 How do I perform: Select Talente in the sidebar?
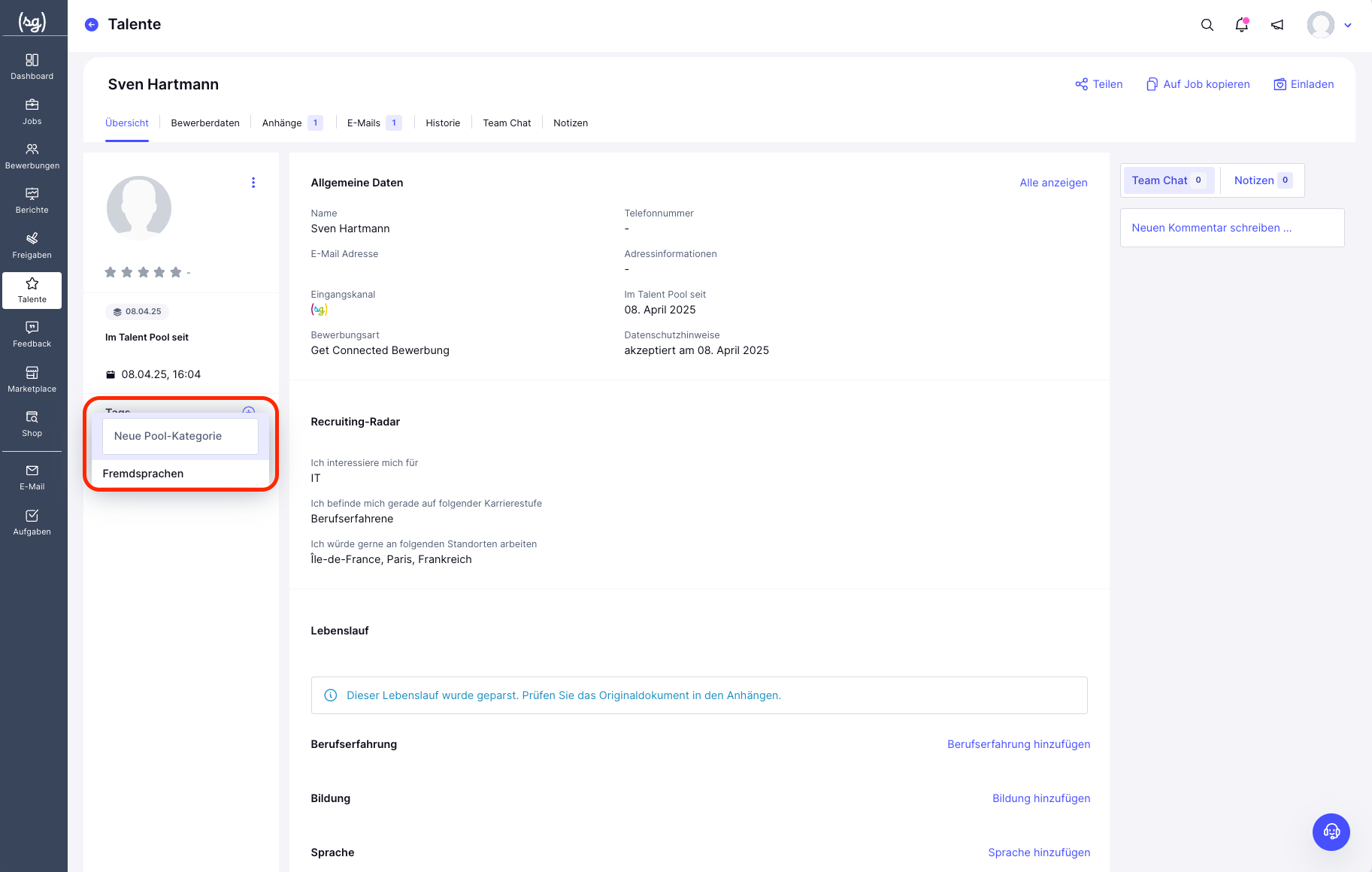(32, 290)
